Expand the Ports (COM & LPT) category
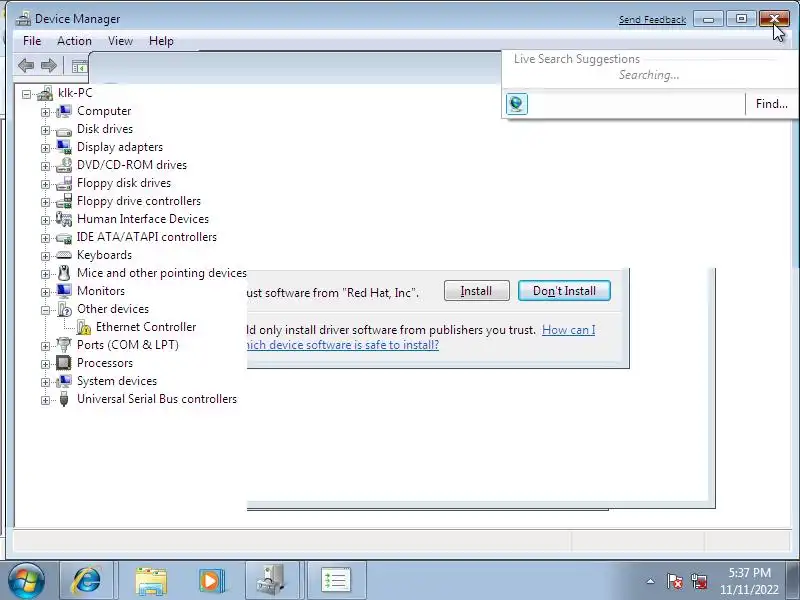Viewport: 800px width, 600px height. (45, 346)
